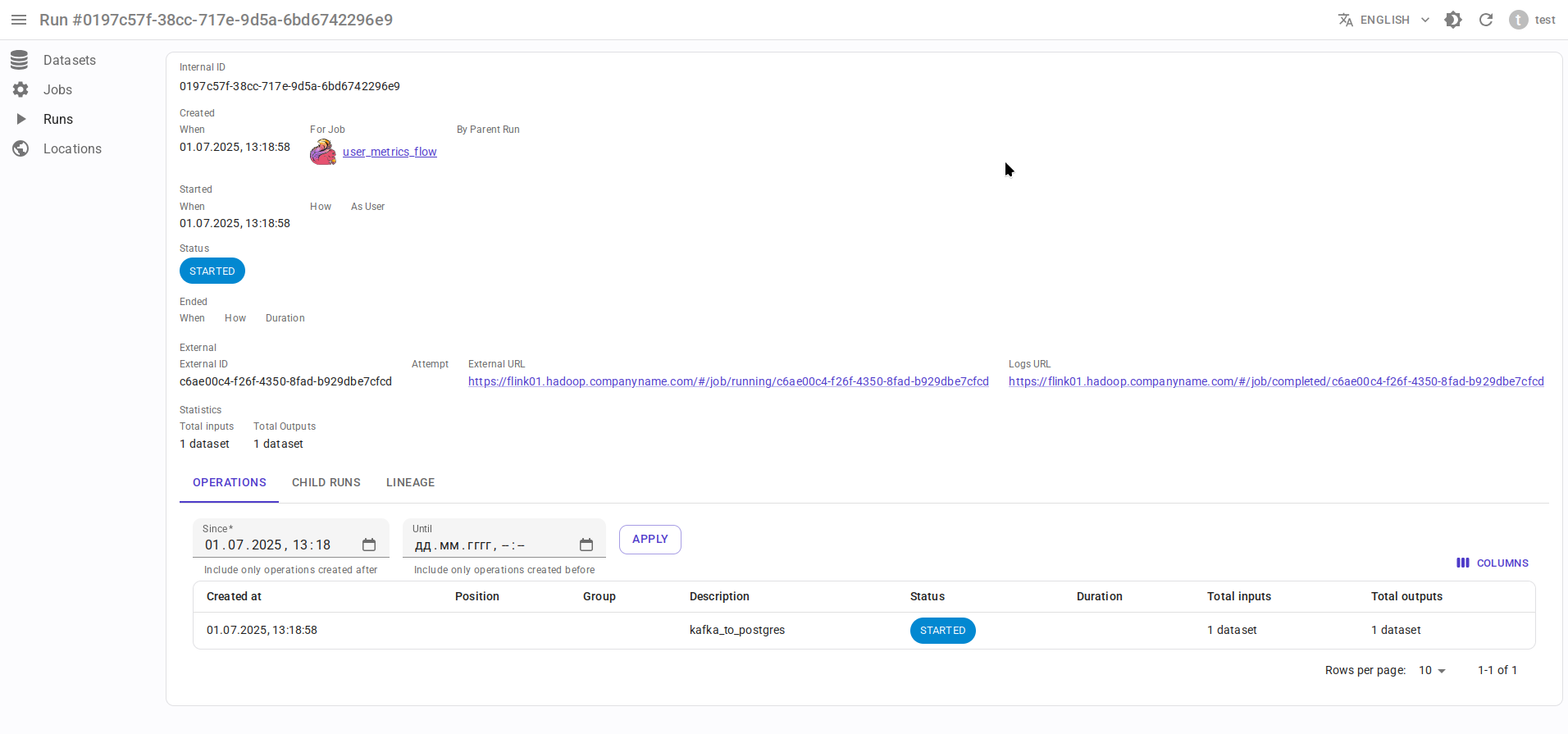The image size is (1568, 734).
Task: Open the user_metrics_flow job link
Action: coord(390,152)
